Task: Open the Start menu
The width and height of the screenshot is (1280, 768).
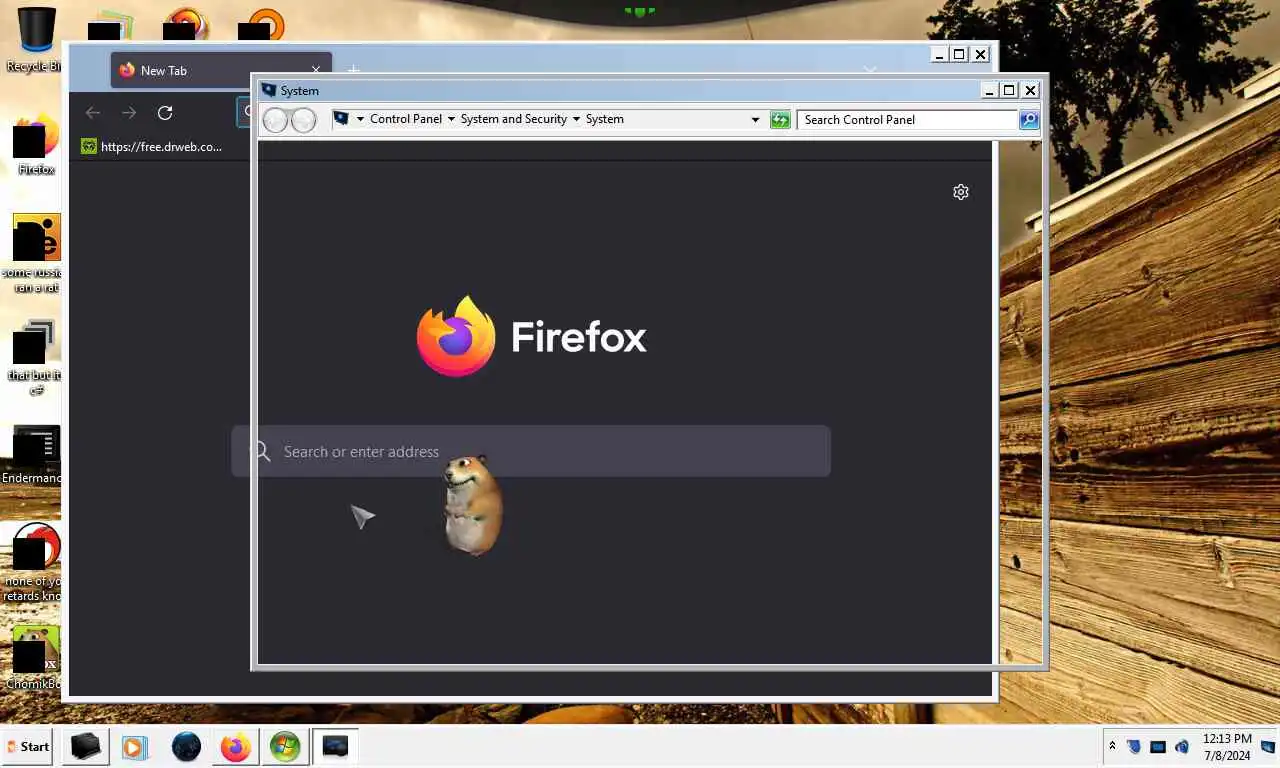Action: pos(27,747)
